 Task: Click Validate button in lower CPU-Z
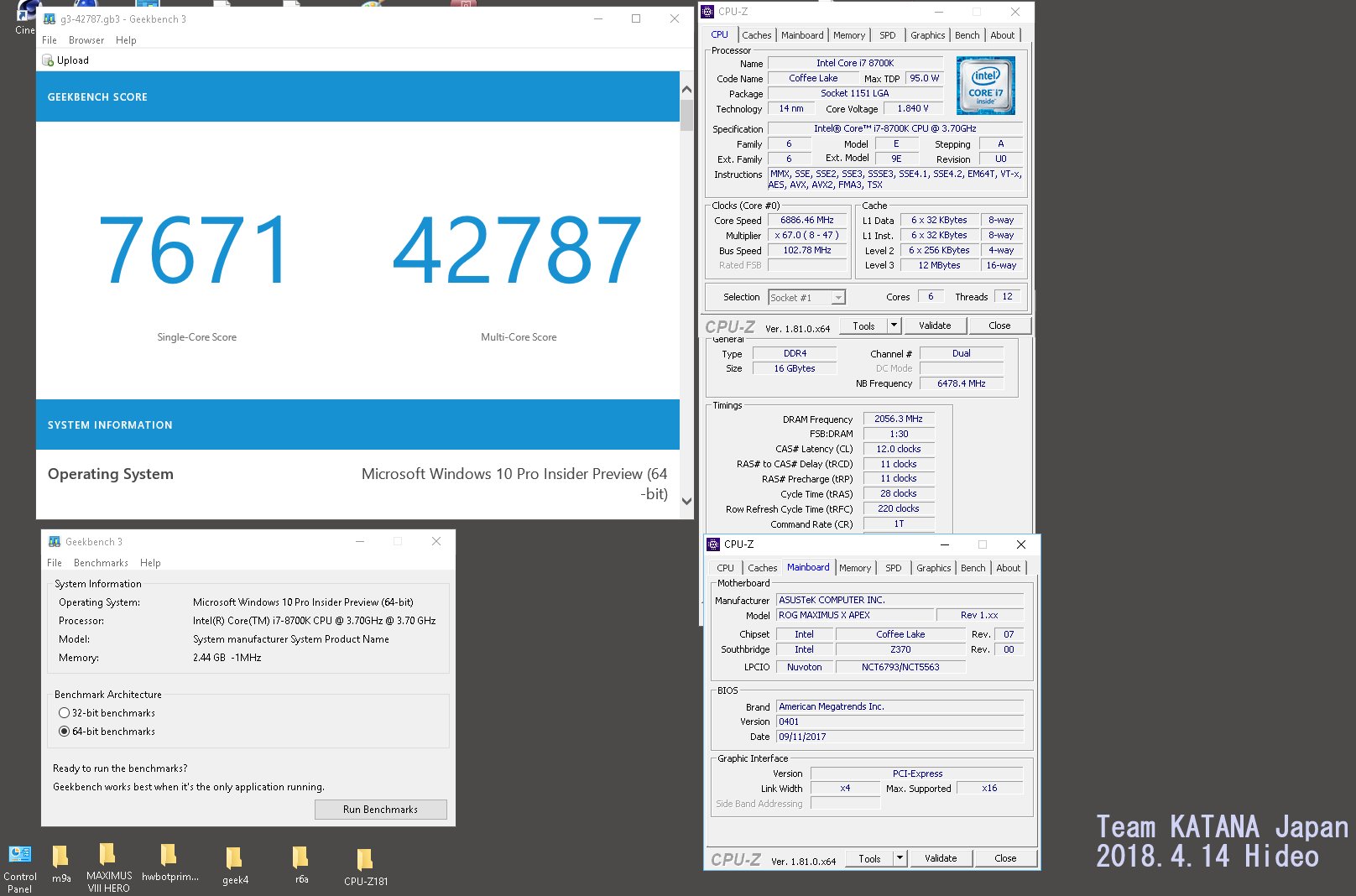pyautogui.click(x=941, y=858)
